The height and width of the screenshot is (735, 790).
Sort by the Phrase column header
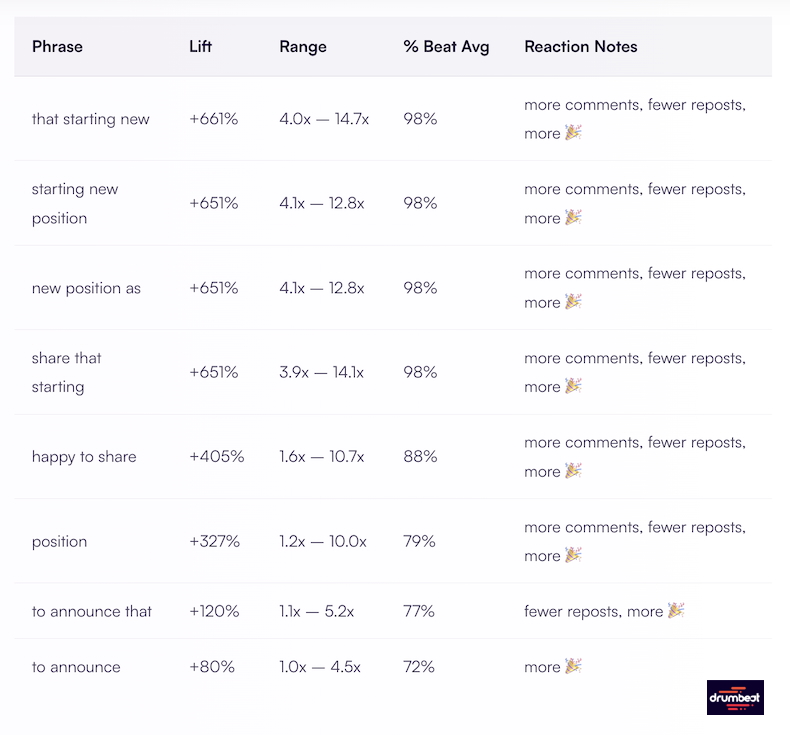click(x=57, y=46)
